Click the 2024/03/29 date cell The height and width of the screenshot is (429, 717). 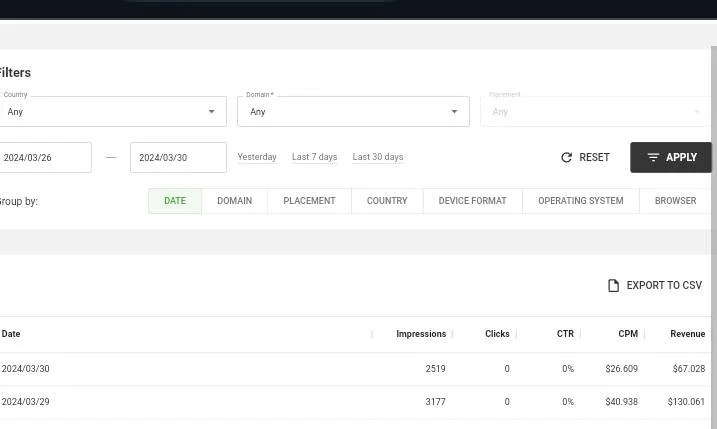coord(26,402)
